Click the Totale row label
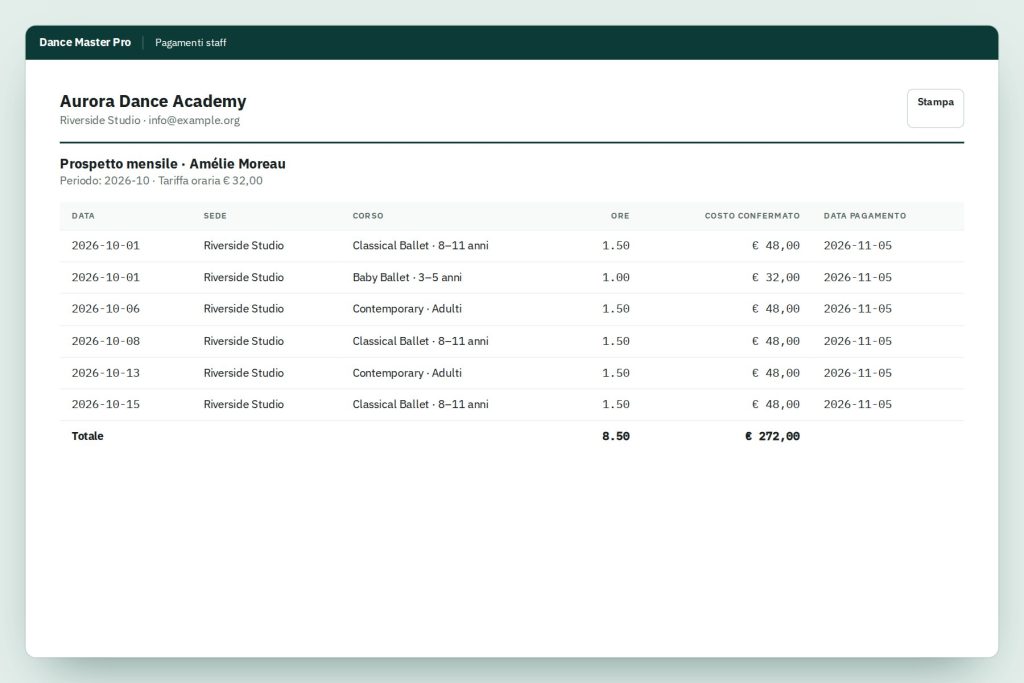 click(x=88, y=436)
